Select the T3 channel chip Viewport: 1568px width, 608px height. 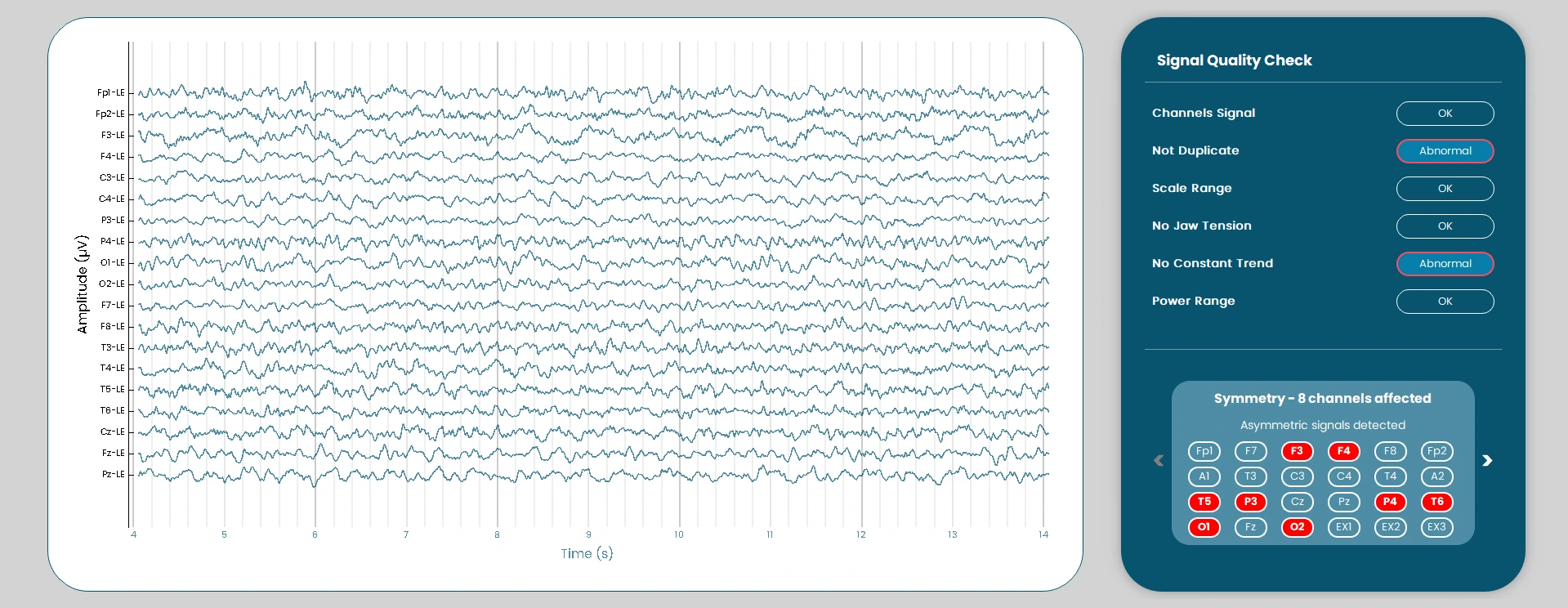click(x=1250, y=476)
